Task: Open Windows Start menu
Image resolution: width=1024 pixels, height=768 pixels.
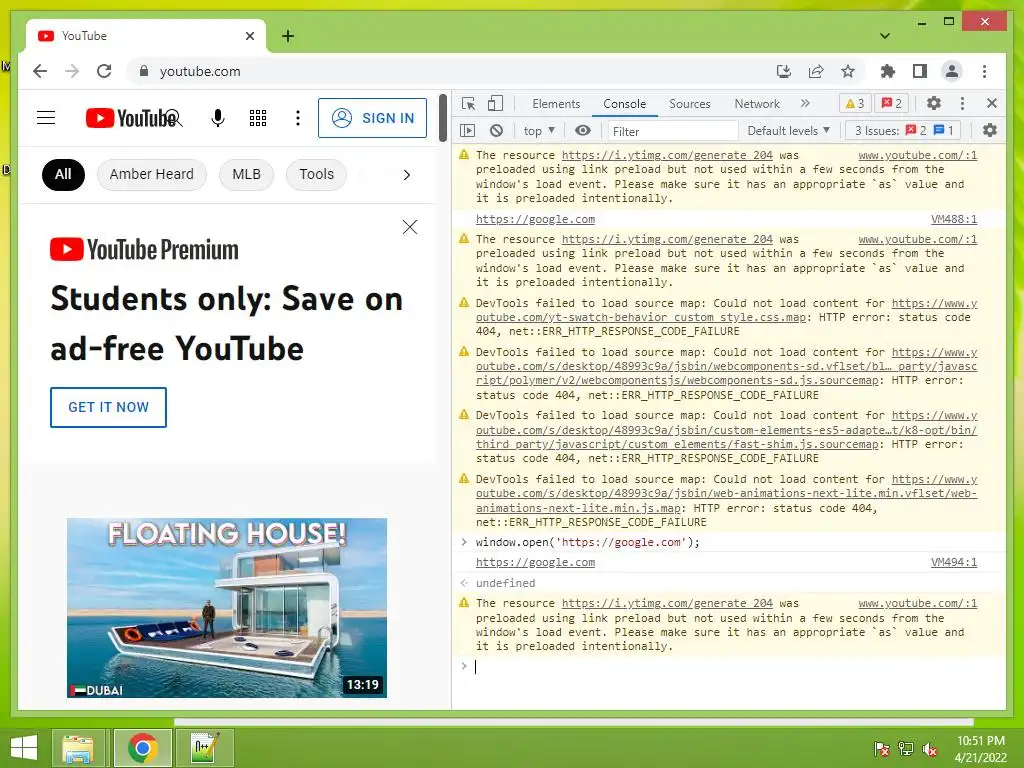Action: point(24,748)
